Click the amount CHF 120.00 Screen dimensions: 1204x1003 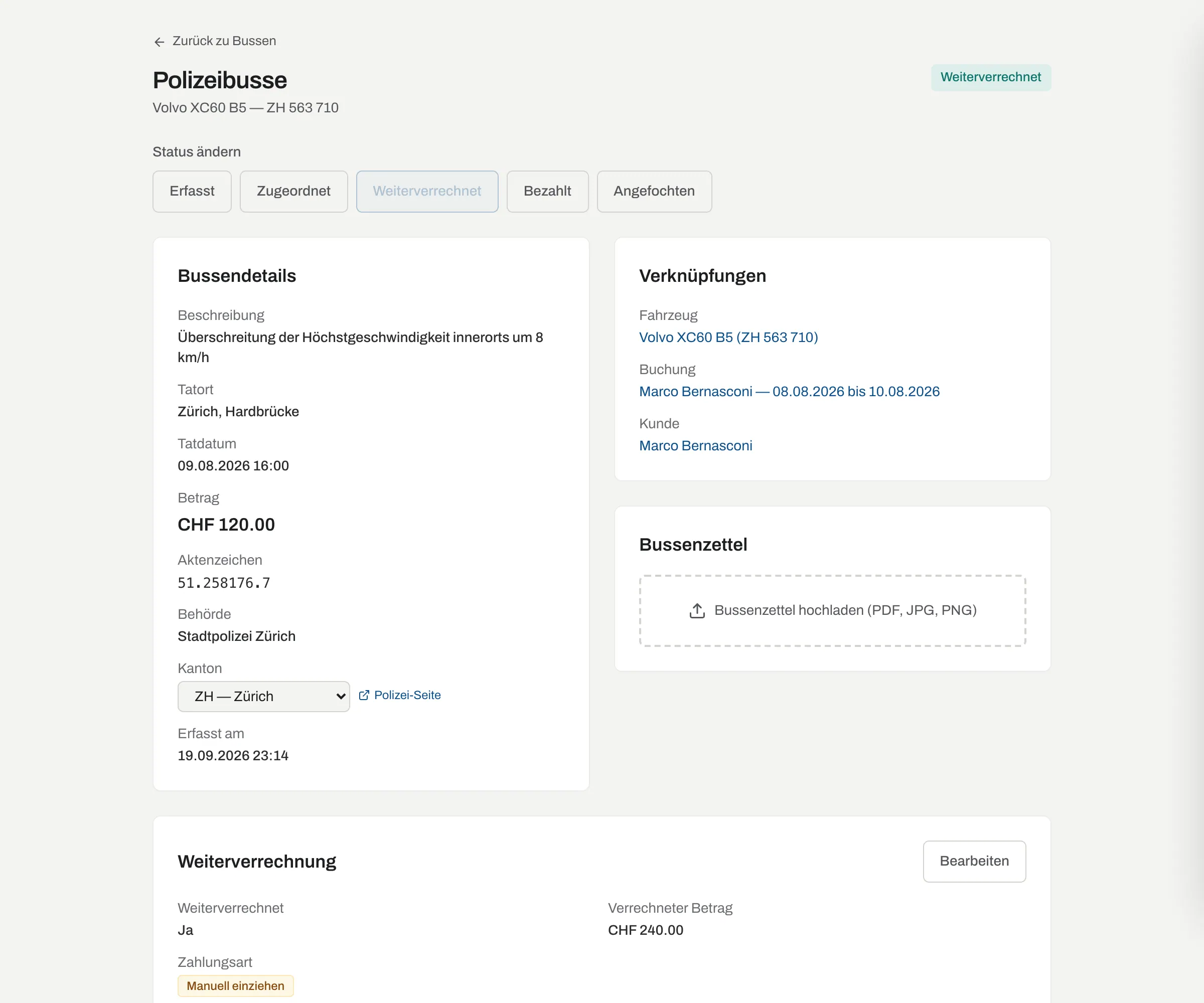(226, 525)
